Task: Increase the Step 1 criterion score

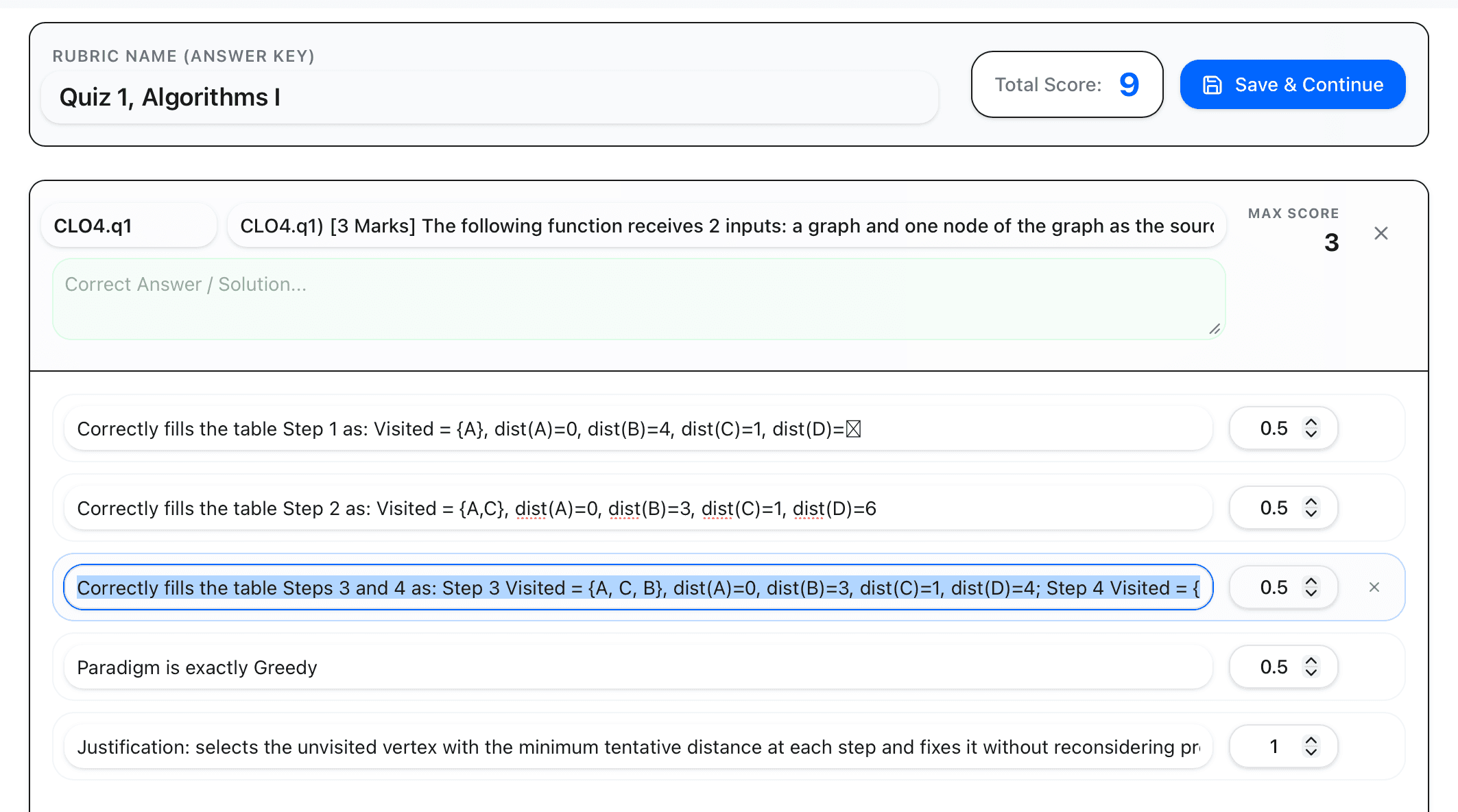Action: pyautogui.click(x=1311, y=422)
